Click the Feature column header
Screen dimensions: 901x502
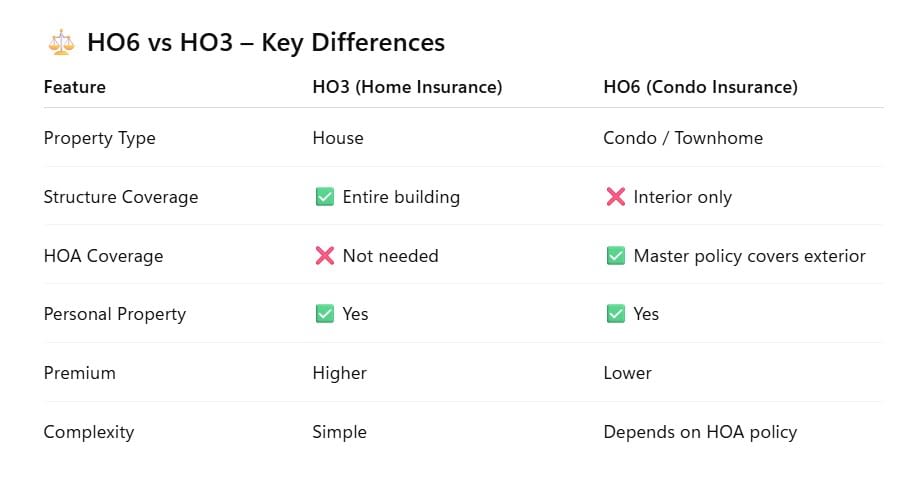75,87
